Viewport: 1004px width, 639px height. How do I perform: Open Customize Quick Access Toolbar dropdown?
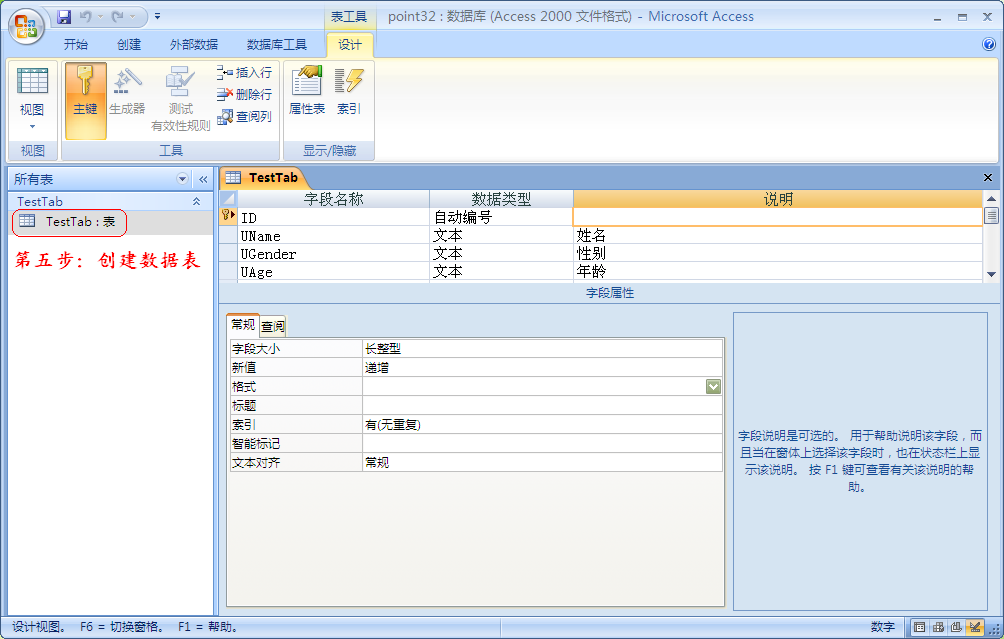(x=158, y=17)
